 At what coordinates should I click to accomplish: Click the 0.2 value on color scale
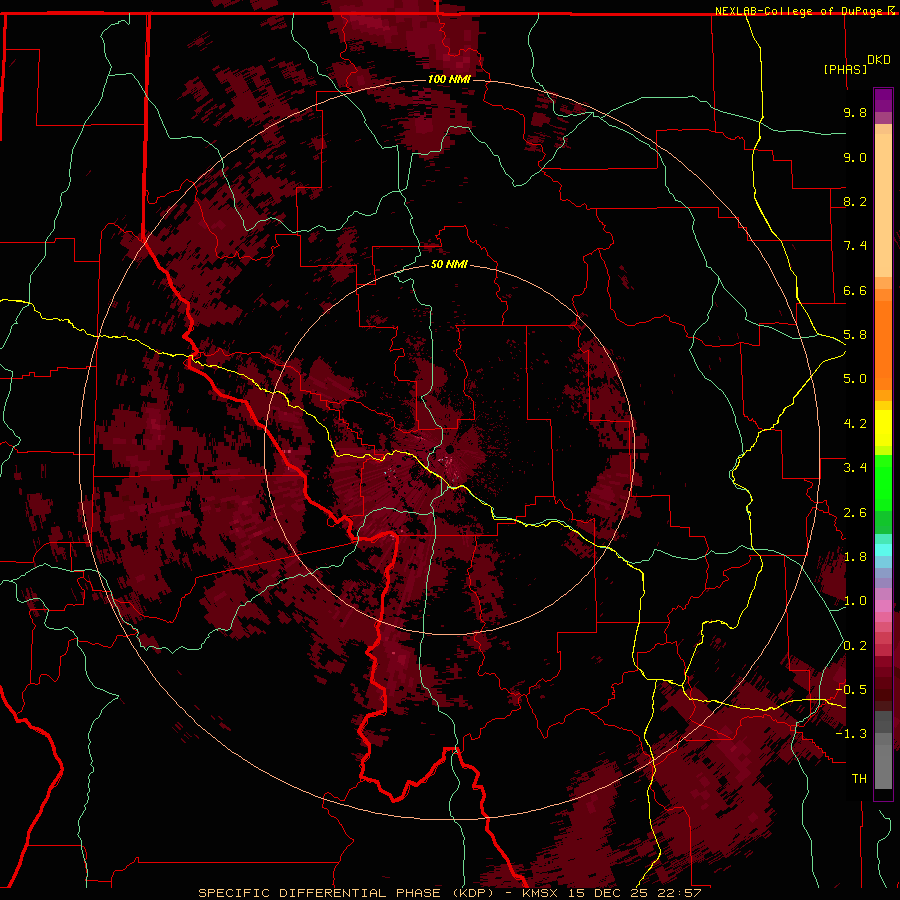855,646
